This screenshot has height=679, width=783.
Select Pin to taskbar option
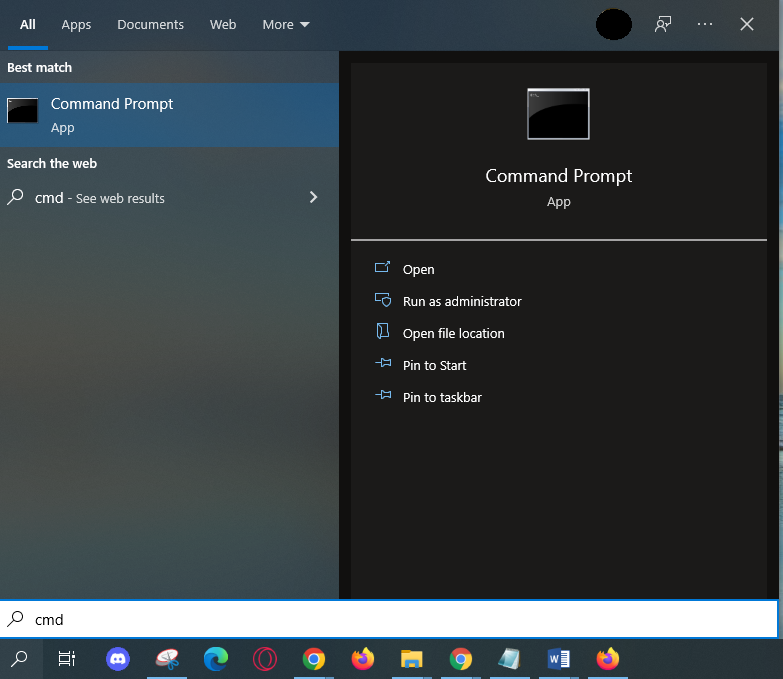(441, 397)
